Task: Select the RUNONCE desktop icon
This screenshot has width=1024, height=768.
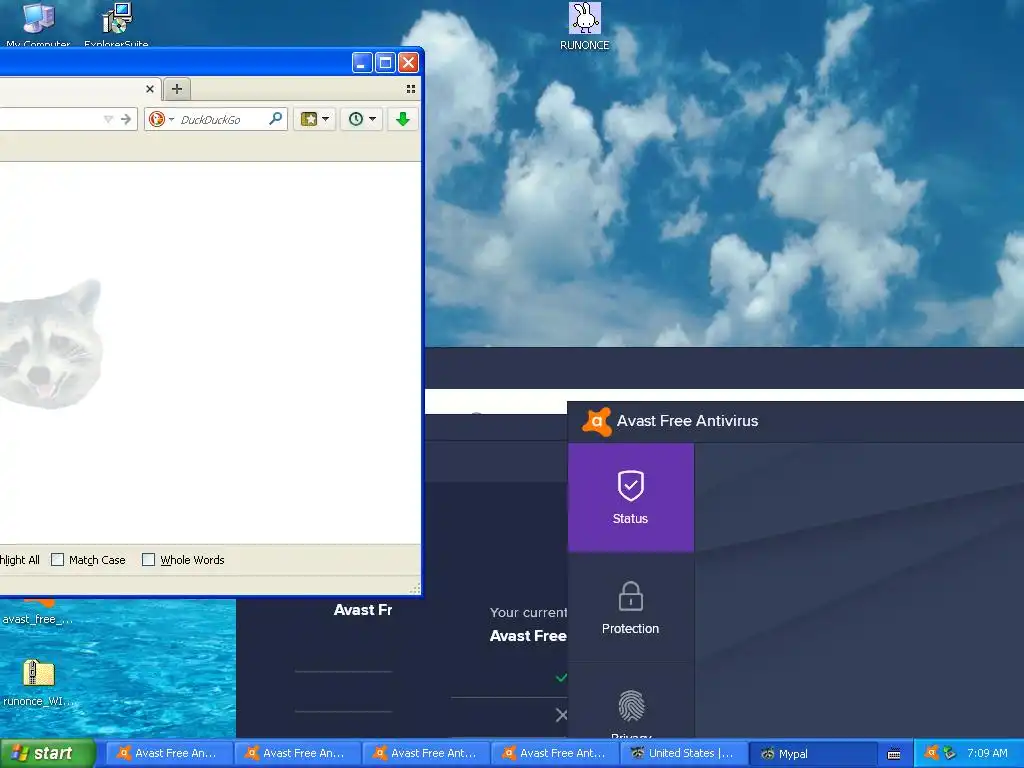Action: click(x=584, y=26)
